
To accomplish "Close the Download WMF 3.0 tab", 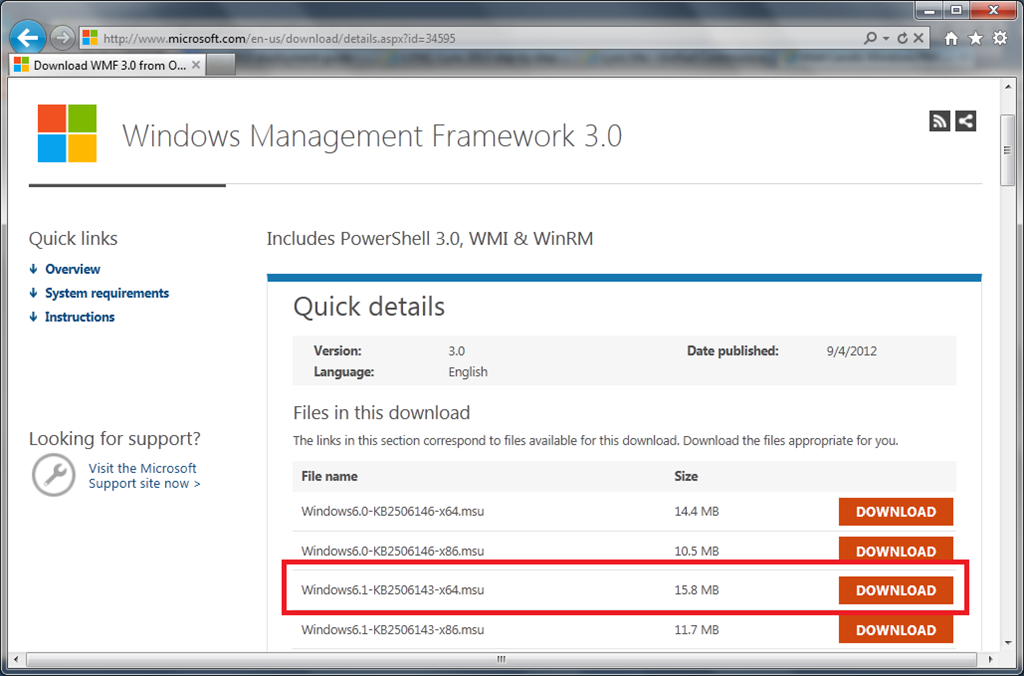I will pos(195,65).
